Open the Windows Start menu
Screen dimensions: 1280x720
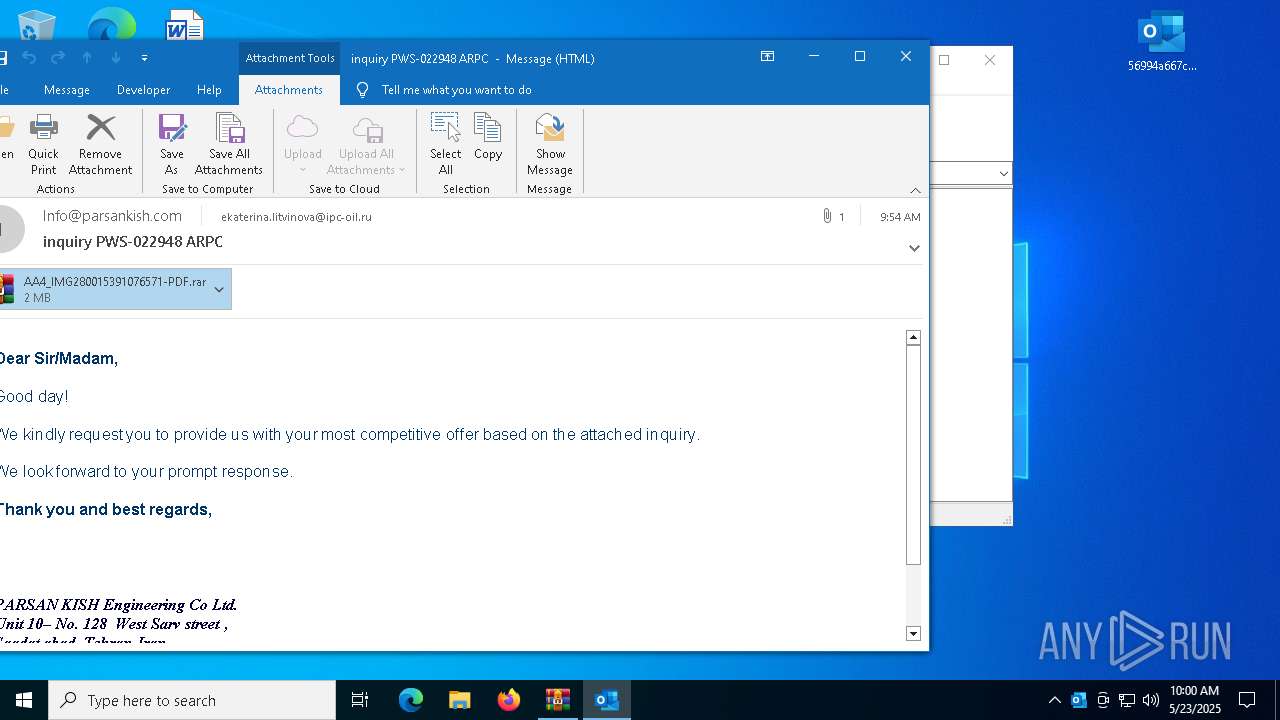pos(24,700)
